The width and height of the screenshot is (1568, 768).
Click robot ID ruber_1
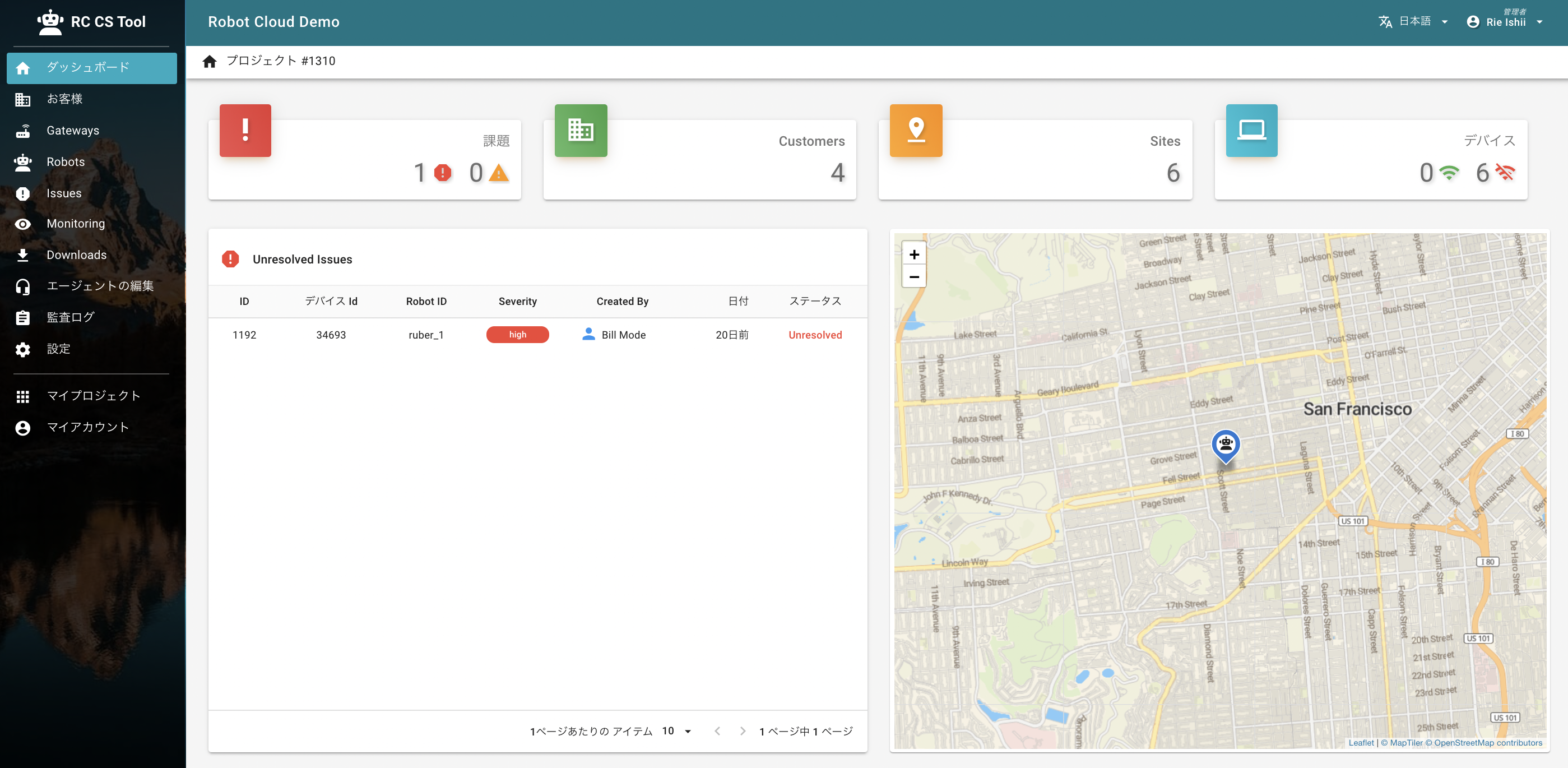point(426,335)
